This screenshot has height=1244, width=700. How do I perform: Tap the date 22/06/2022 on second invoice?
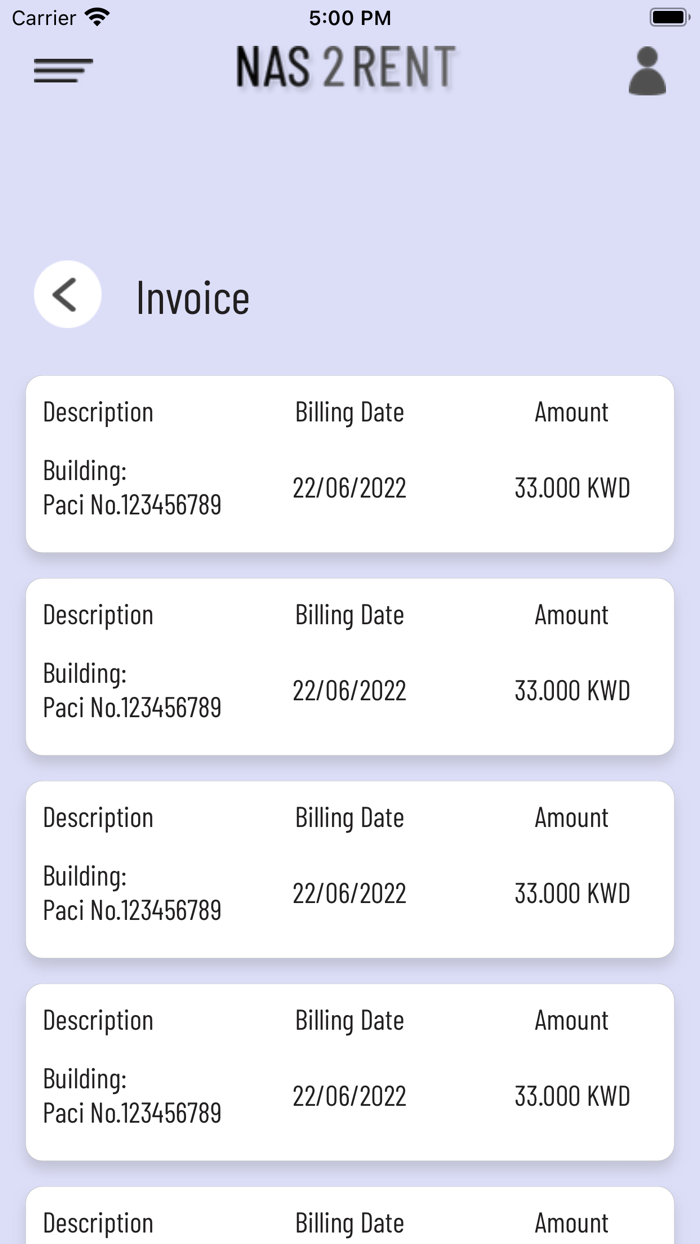[350, 690]
